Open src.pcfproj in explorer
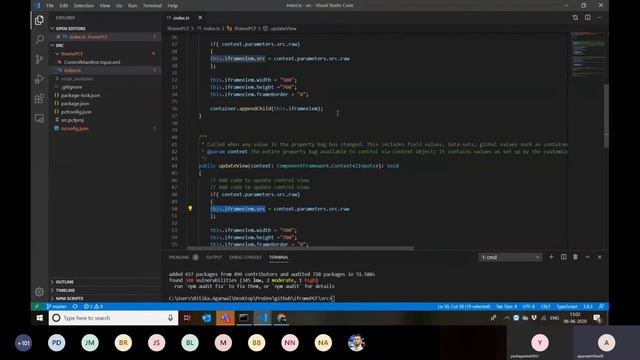 [72, 120]
